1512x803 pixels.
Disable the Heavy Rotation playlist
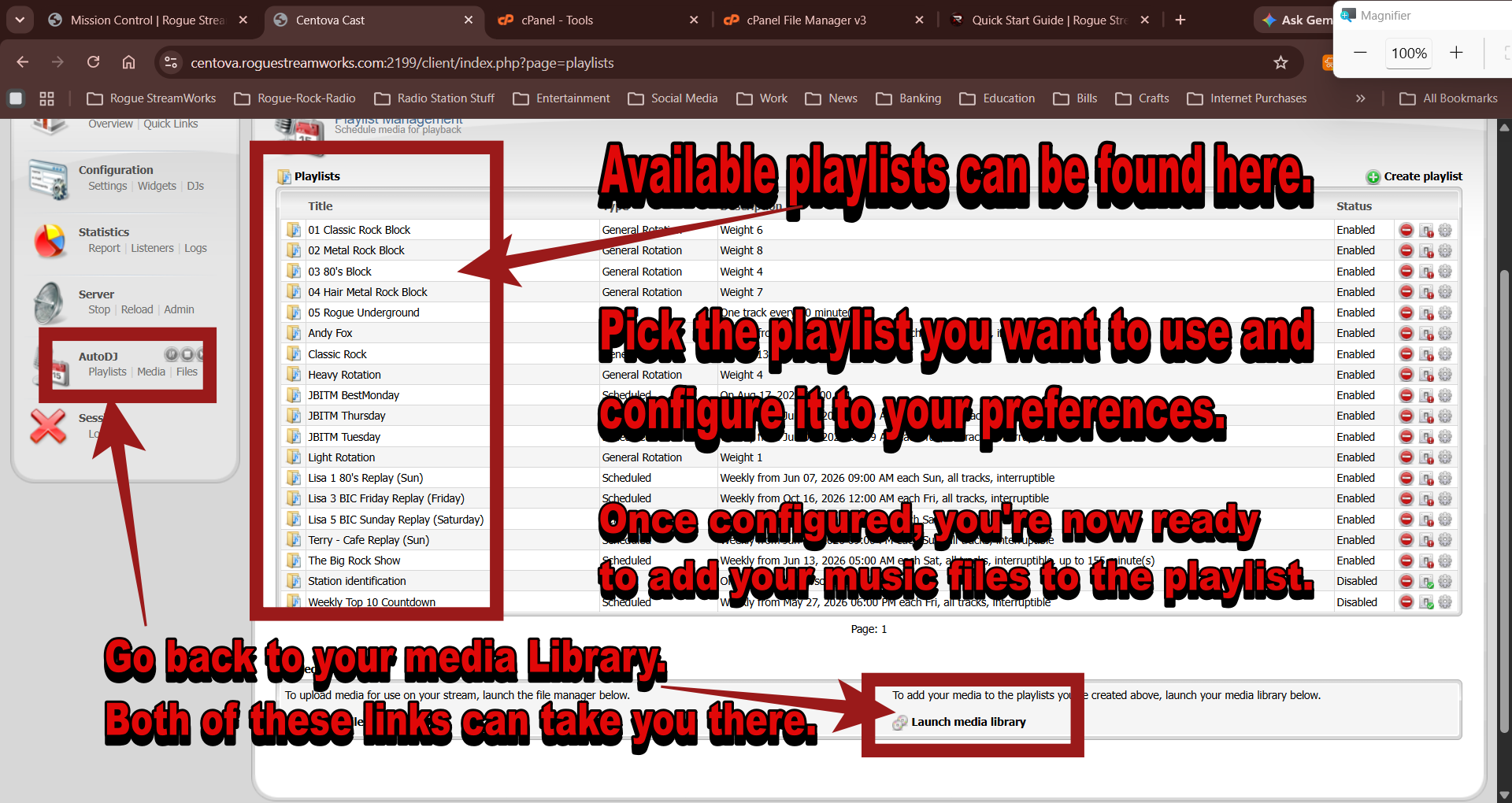[x=1426, y=375]
